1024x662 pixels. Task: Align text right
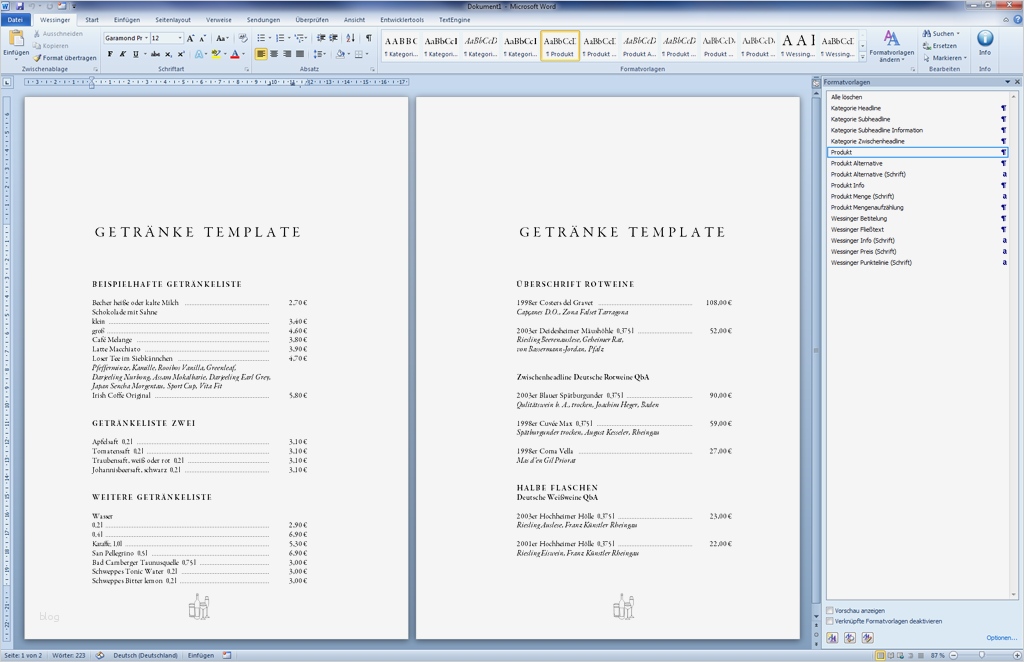(287, 54)
